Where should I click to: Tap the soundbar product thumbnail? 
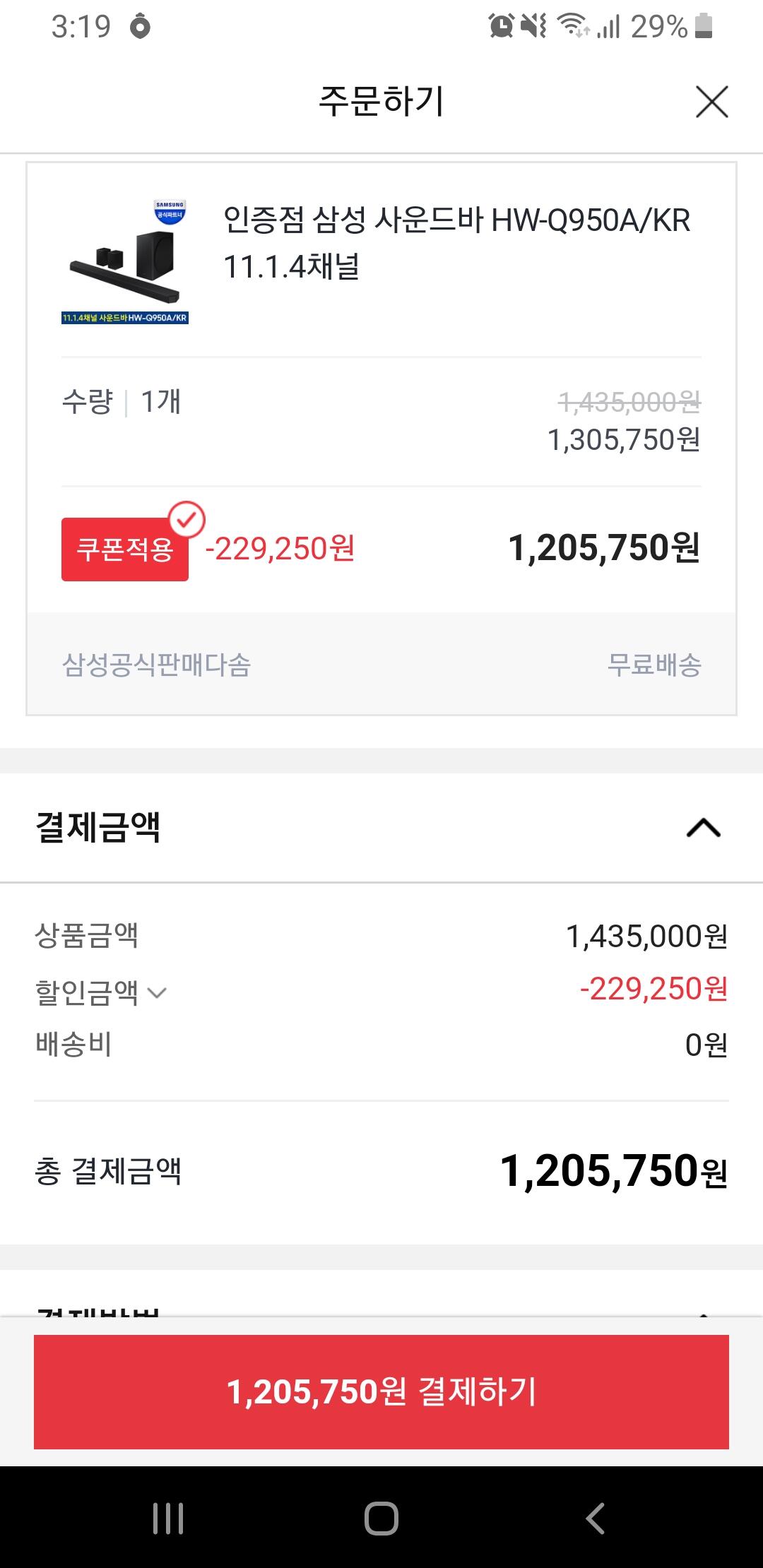coord(125,263)
